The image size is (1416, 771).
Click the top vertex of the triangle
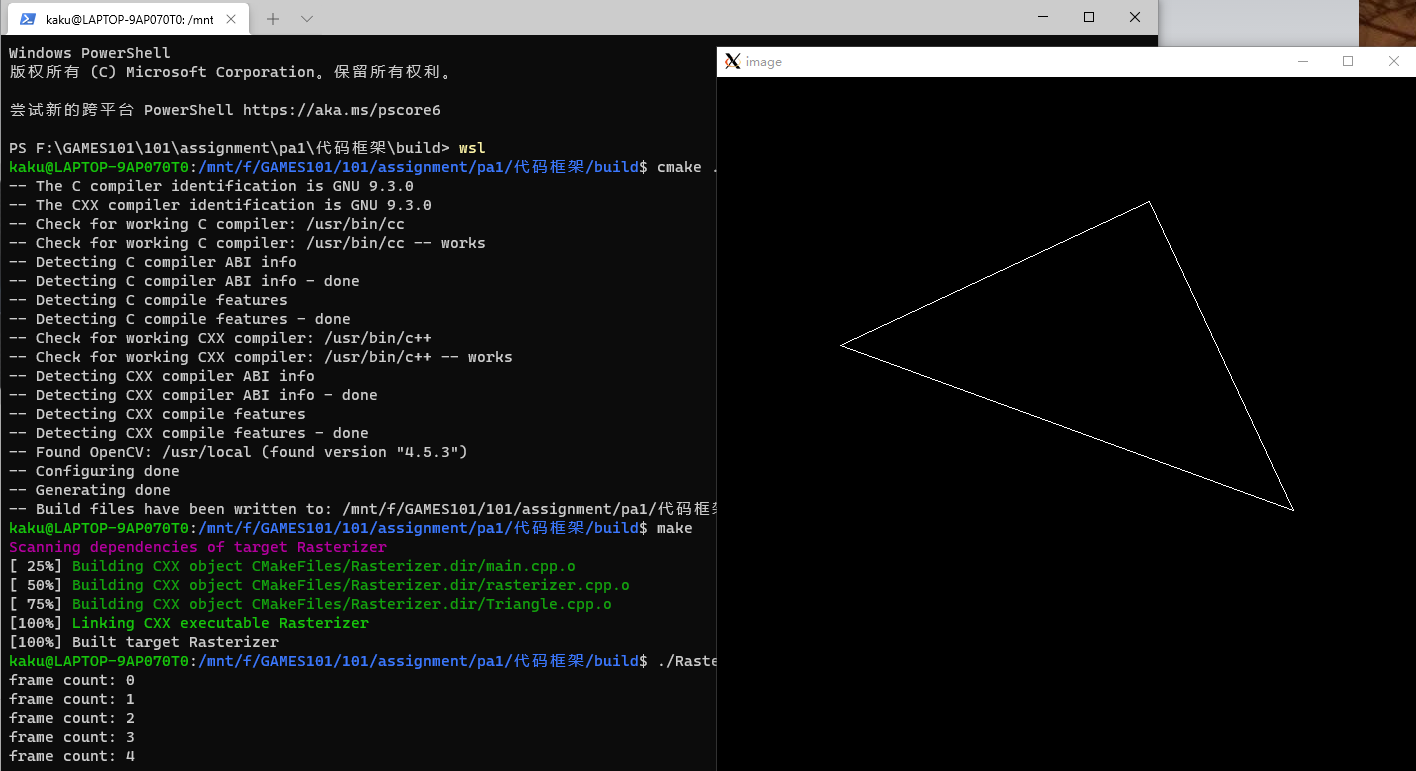(1149, 202)
